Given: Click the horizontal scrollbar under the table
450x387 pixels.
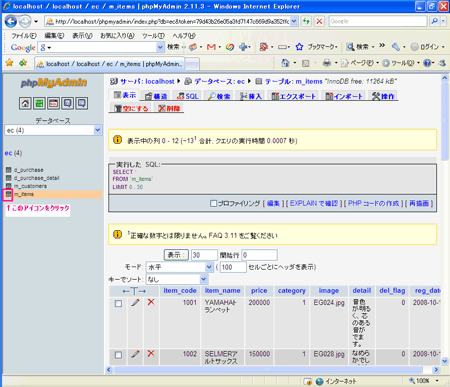Looking at the screenshot, I should click(268, 369).
